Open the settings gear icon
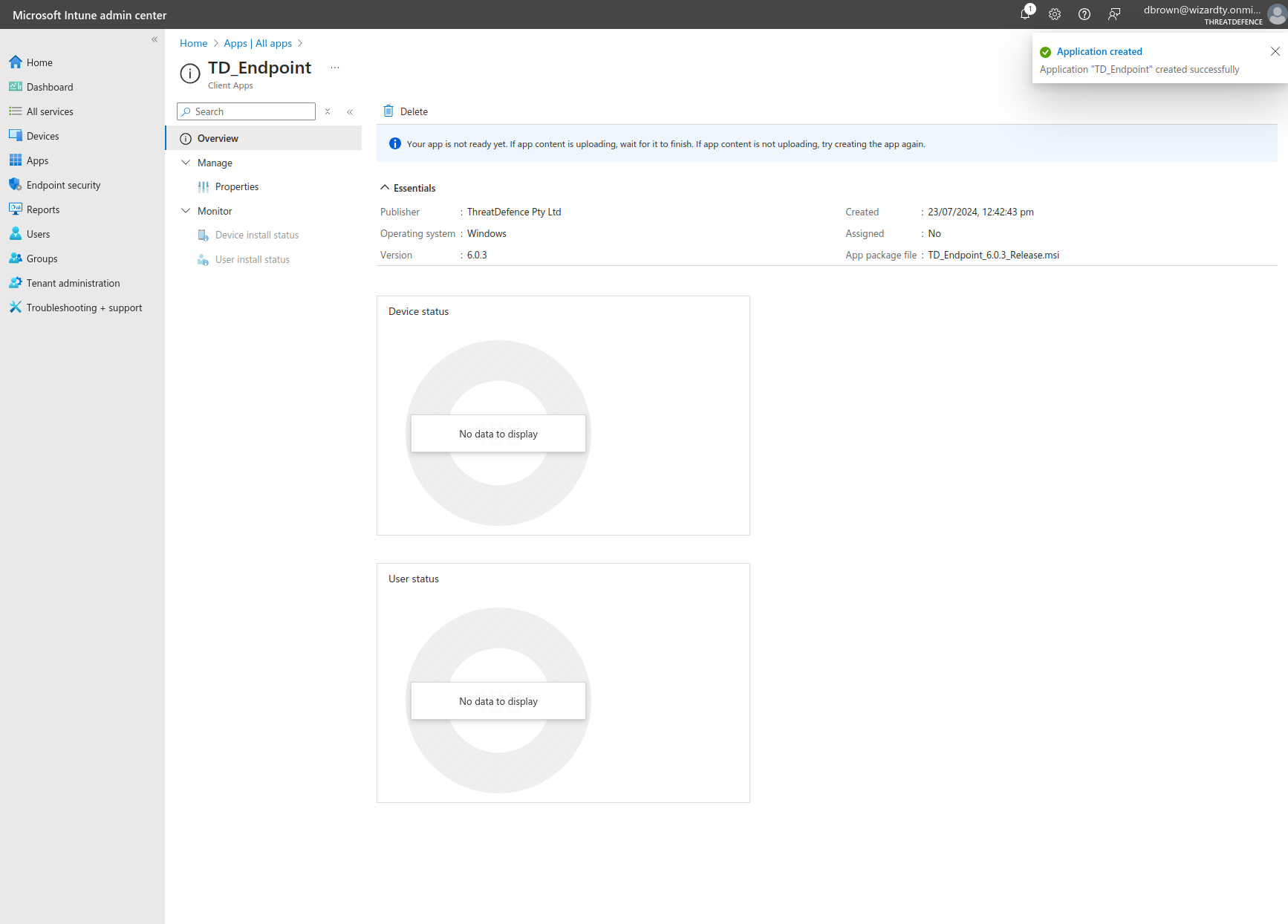 (x=1055, y=14)
